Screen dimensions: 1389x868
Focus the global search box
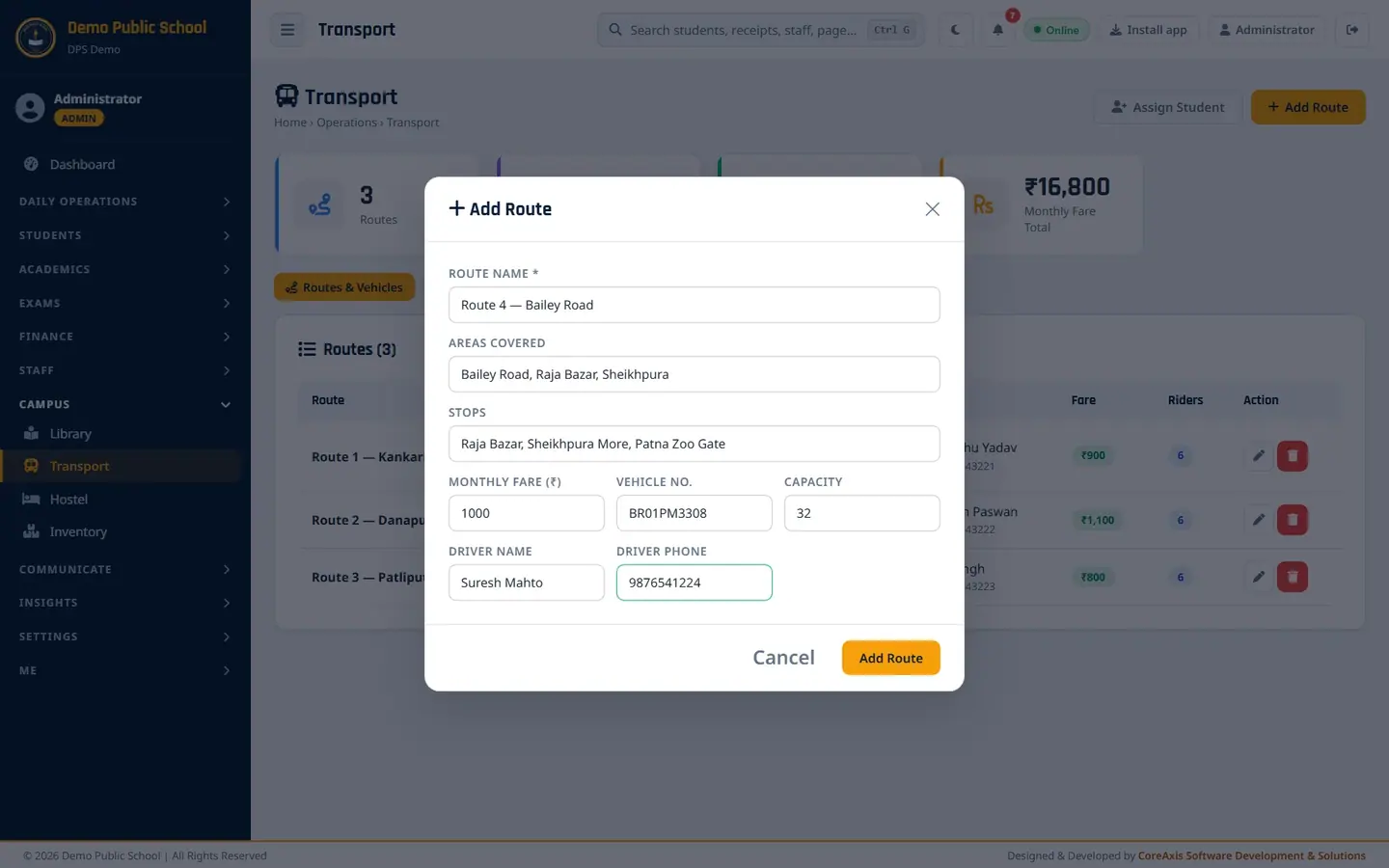point(760,30)
